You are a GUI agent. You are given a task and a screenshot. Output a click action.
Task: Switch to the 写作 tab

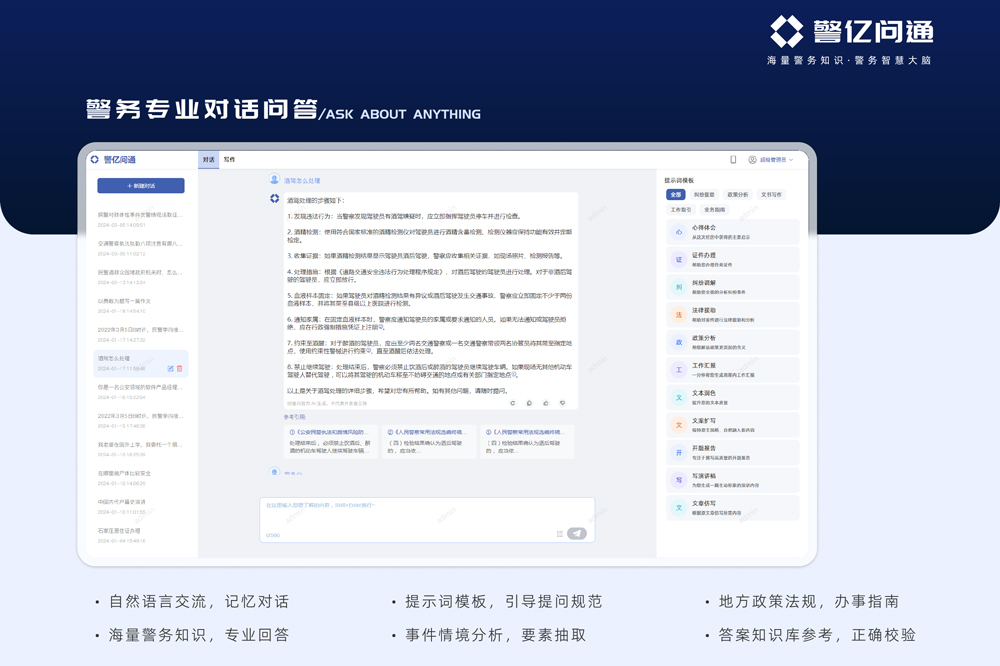pos(229,159)
